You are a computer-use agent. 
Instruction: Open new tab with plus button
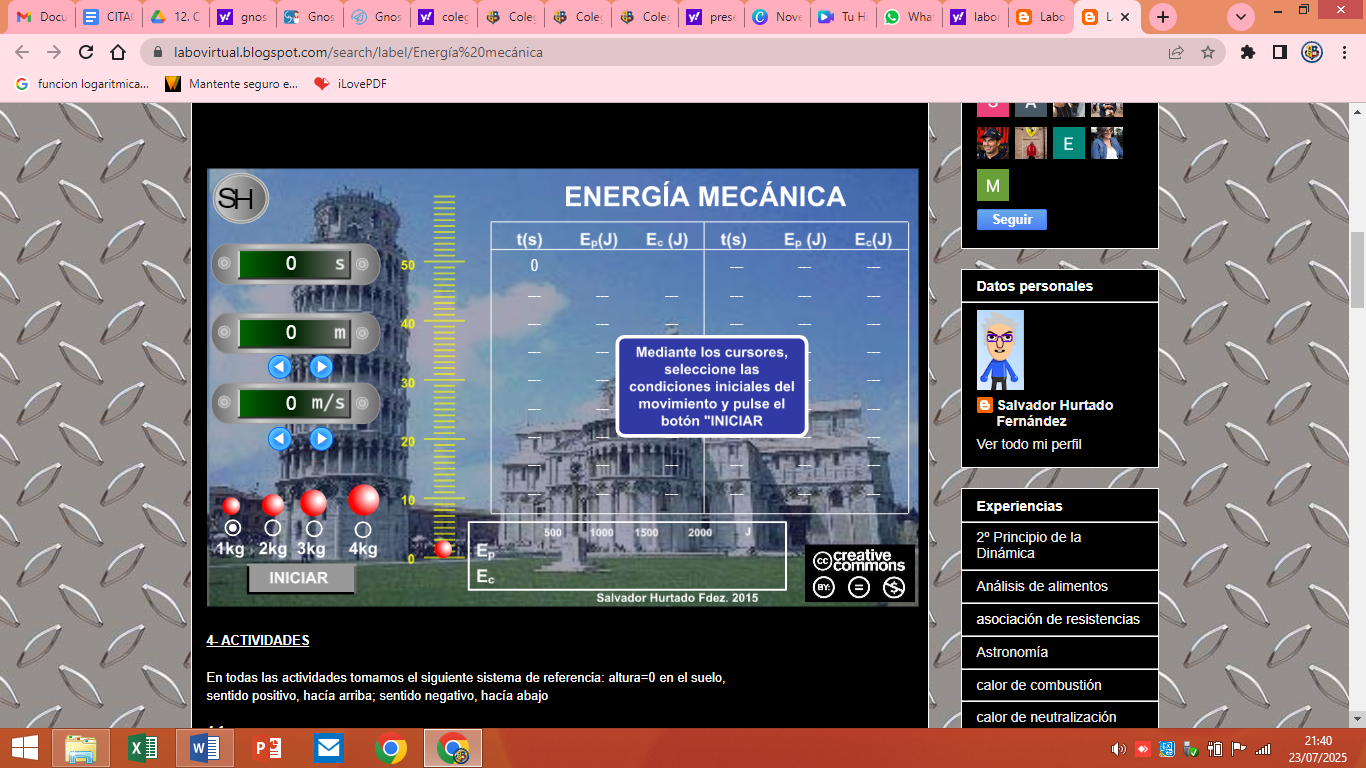tap(1162, 17)
